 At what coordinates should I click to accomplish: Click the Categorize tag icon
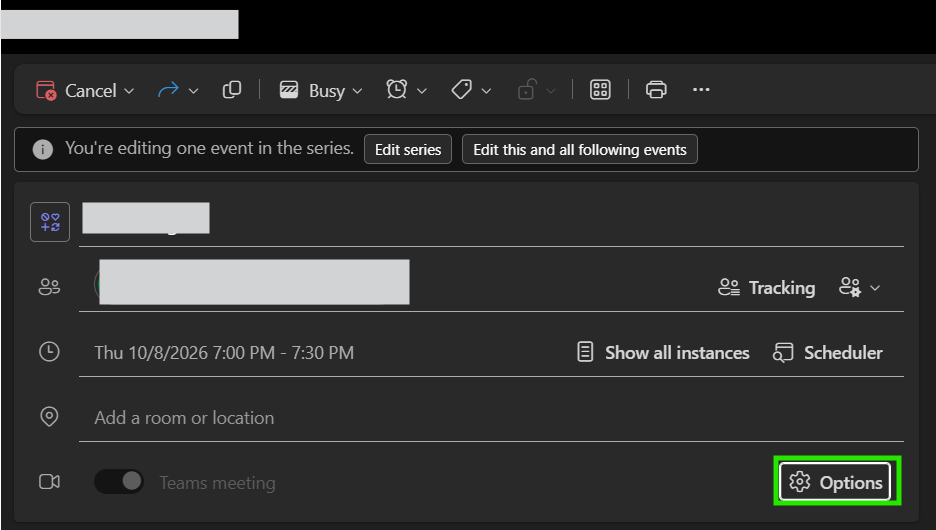point(461,90)
